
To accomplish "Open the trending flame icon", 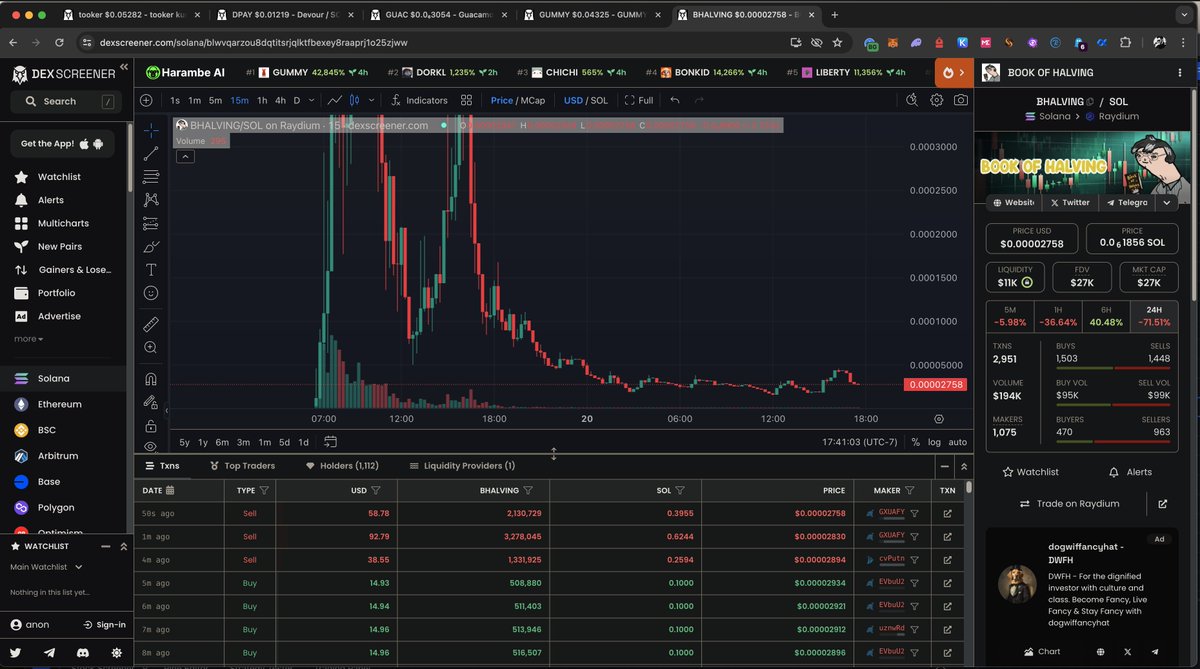I will click(x=948, y=72).
